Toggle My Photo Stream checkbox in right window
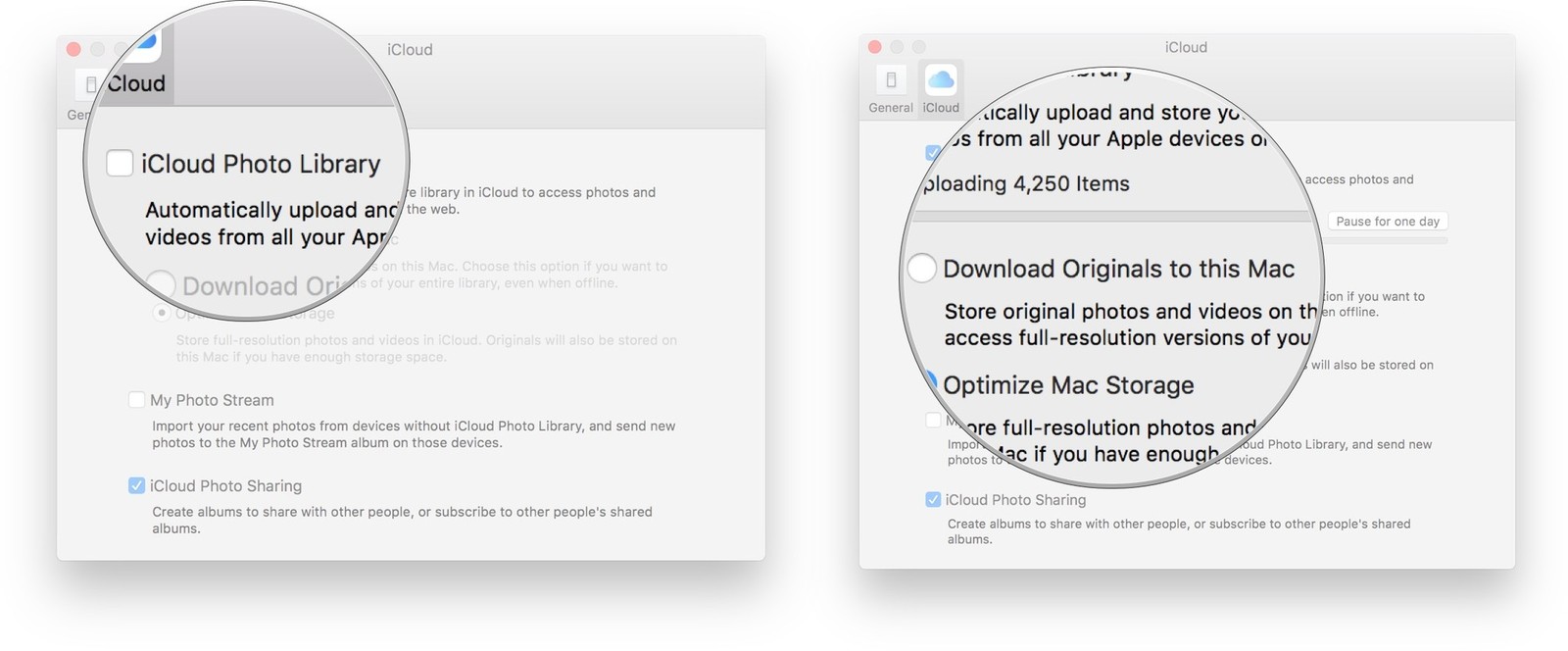Screen dimensions: 1568x651 [933, 420]
